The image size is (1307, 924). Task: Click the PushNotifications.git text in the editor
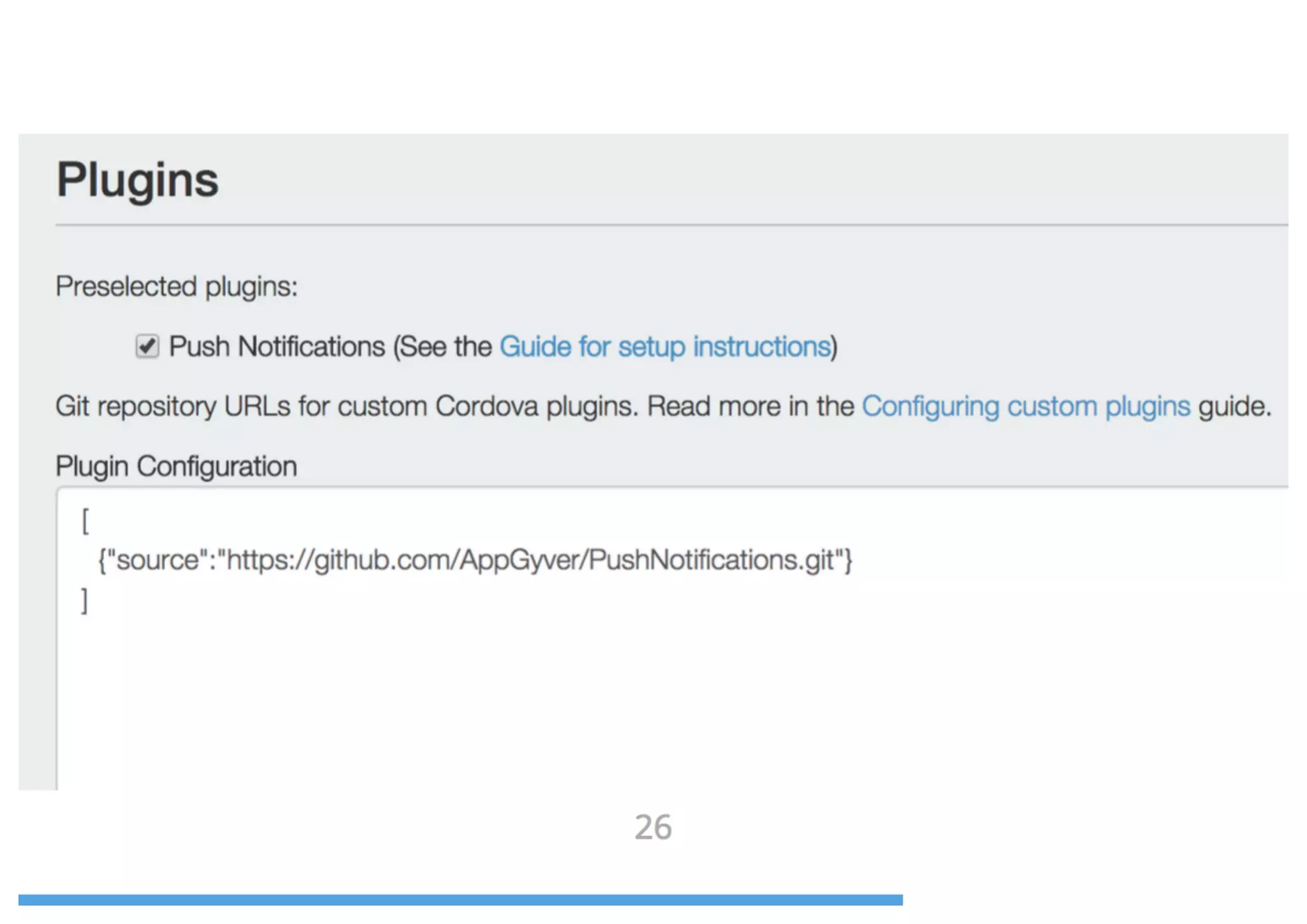712,560
